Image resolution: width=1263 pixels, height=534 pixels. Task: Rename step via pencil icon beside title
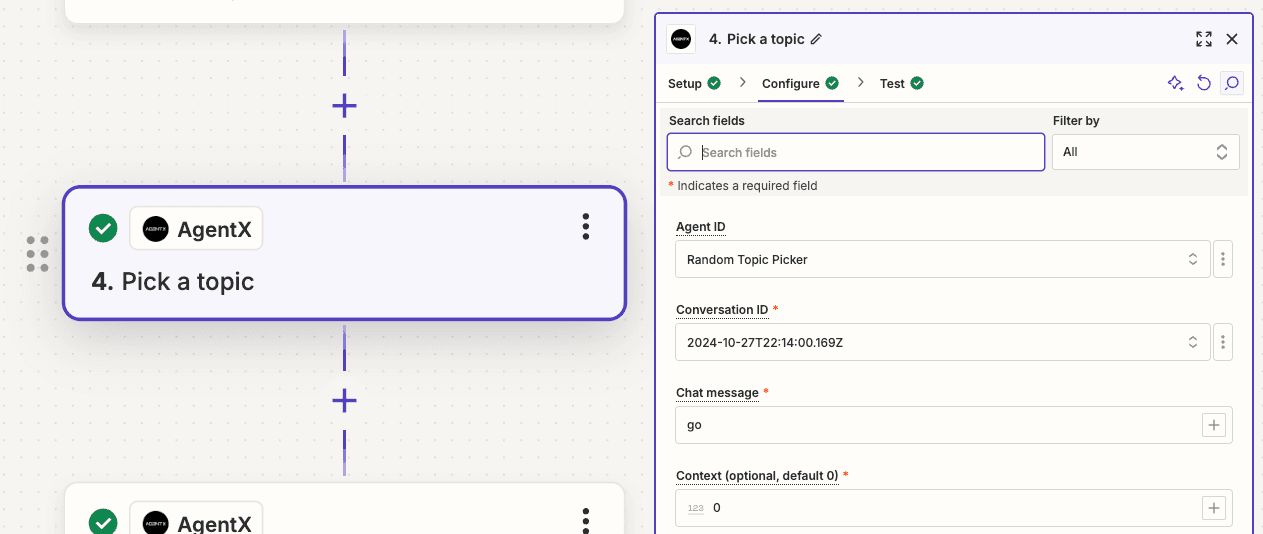(816, 39)
